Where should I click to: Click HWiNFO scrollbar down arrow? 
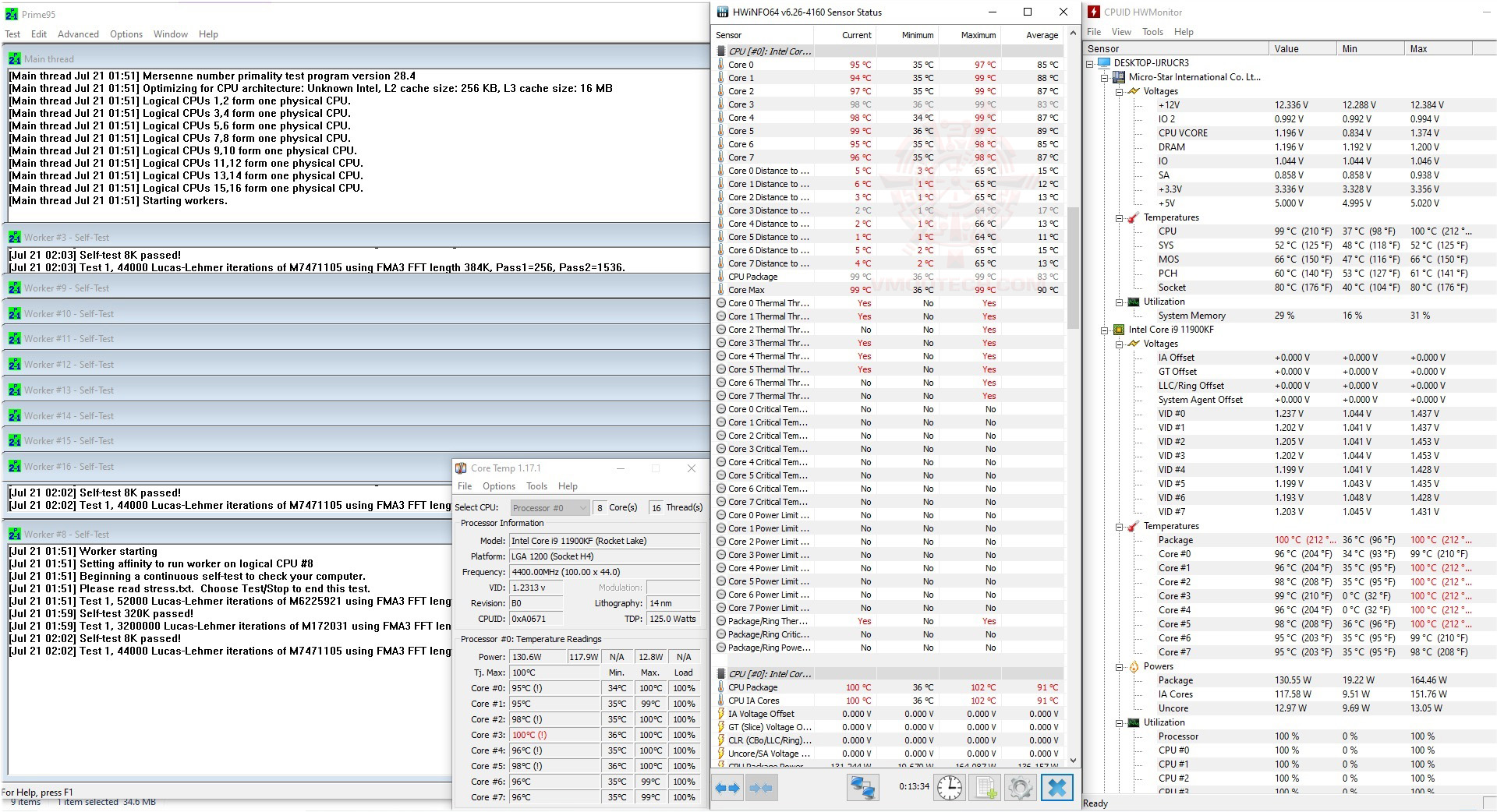pyautogui.click(x=1073, y=761)
